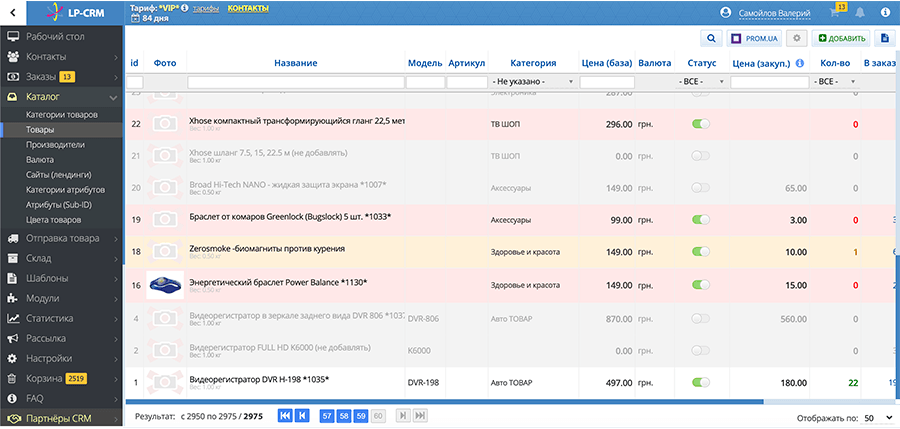
Task: Click the Корзина trash icon
Action: tap(13, 378)
